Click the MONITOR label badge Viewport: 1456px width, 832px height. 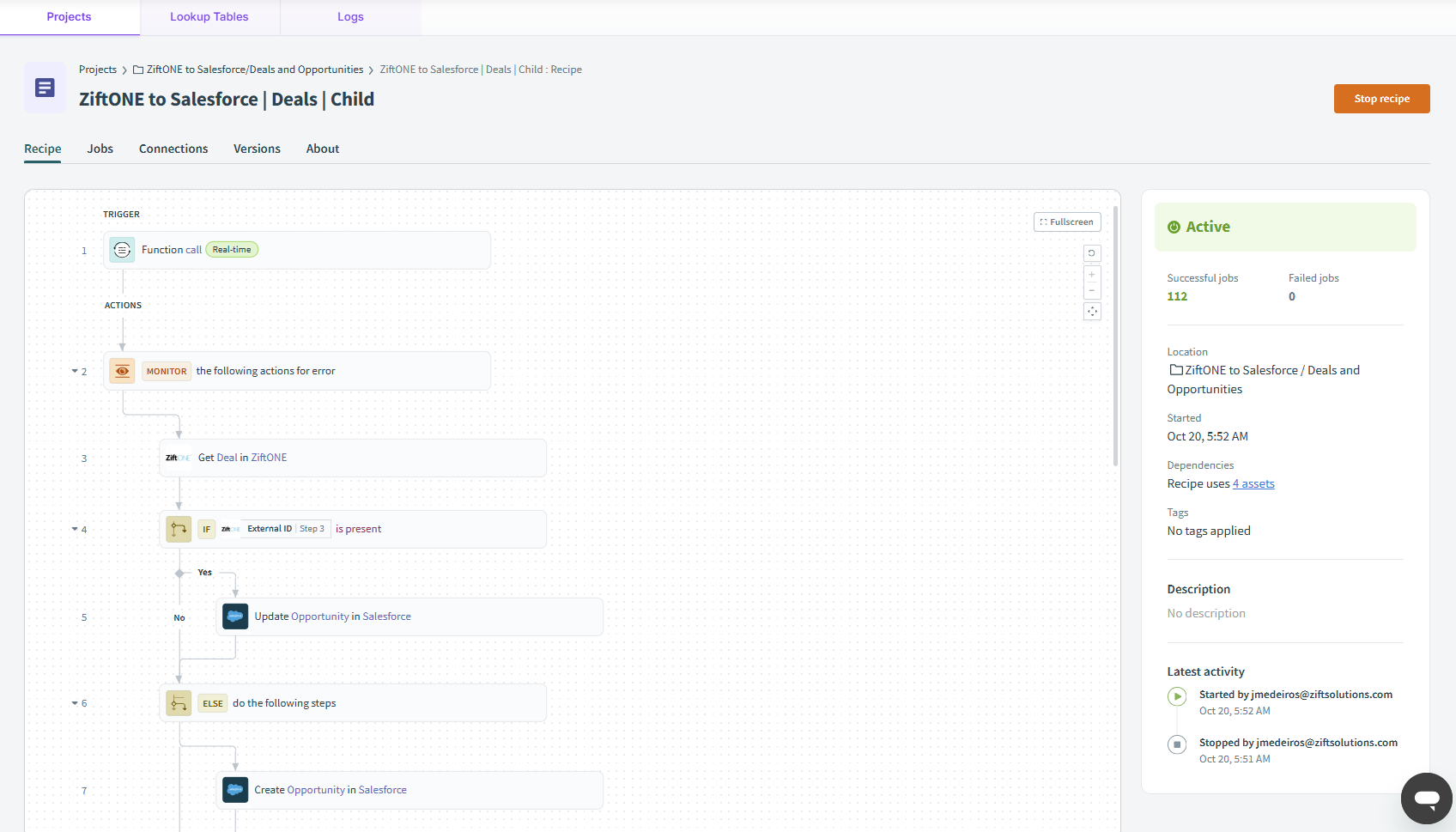(167, 372)
